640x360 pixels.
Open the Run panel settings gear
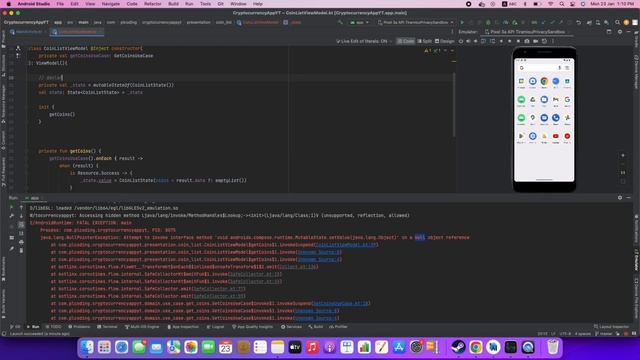point(620,198)
